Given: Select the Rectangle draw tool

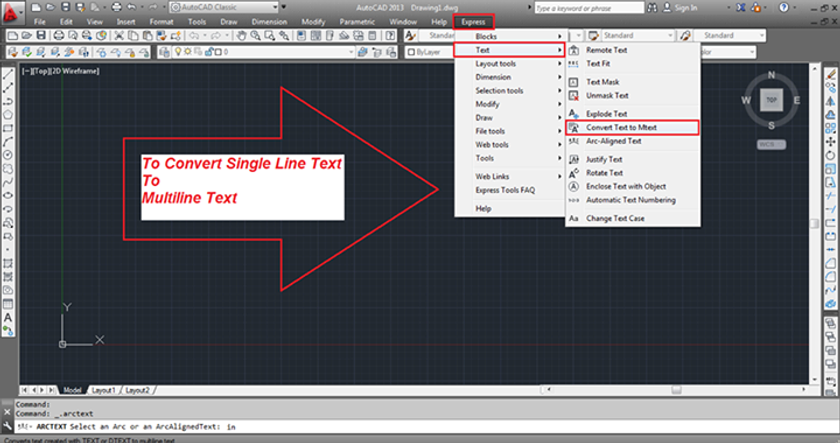Looking at the screenshot, I should [x=8, y=129].
